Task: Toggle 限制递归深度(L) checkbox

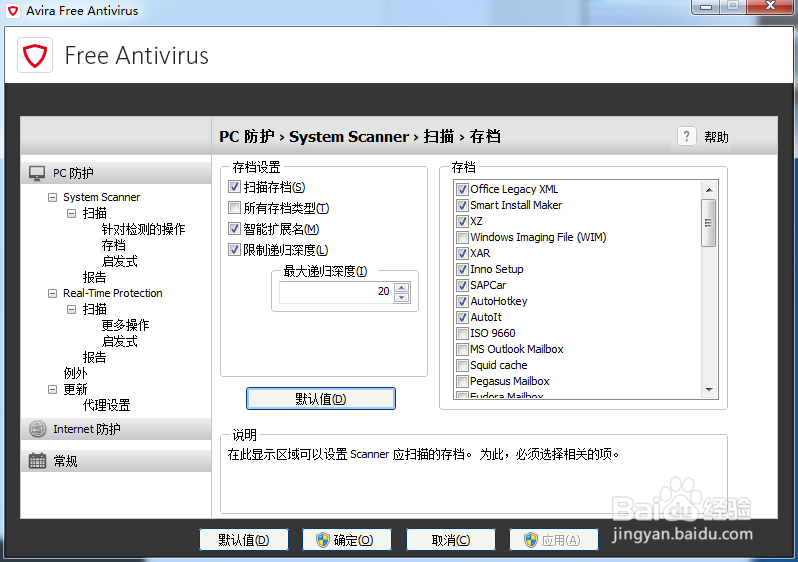Action: point(234,249)
